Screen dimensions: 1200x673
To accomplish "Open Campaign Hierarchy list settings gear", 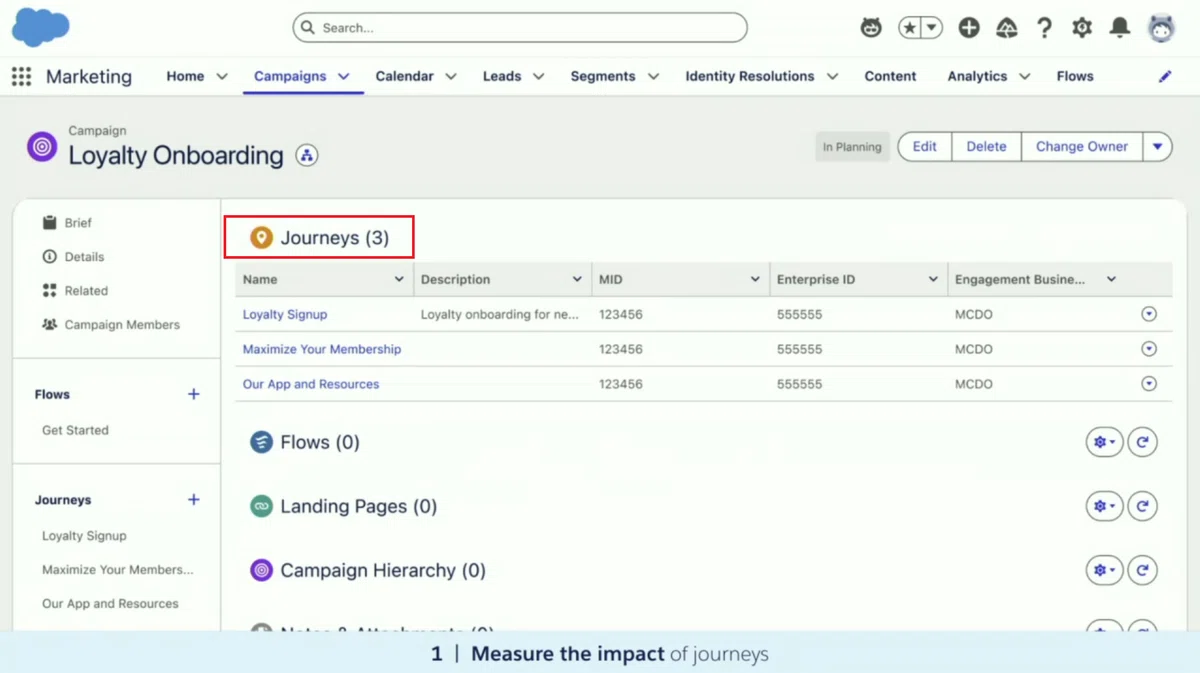I will (x=1104, y=570).
